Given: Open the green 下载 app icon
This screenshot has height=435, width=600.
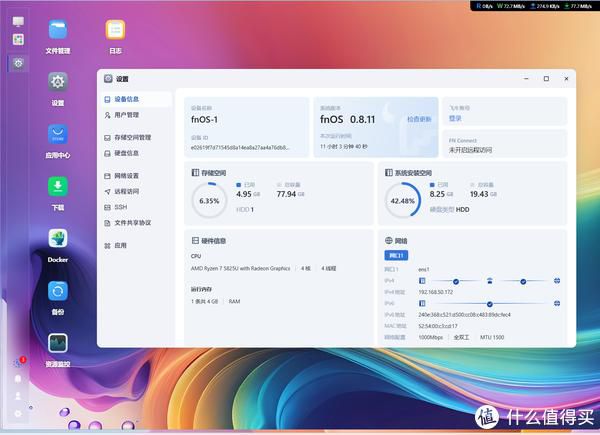Looking at the screenshot, I should (x=58, y=186).
